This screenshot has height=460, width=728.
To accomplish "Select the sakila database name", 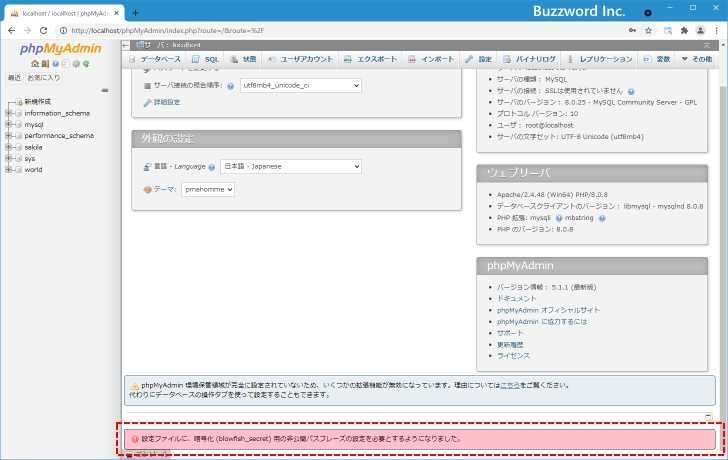I will coord(33,147).
